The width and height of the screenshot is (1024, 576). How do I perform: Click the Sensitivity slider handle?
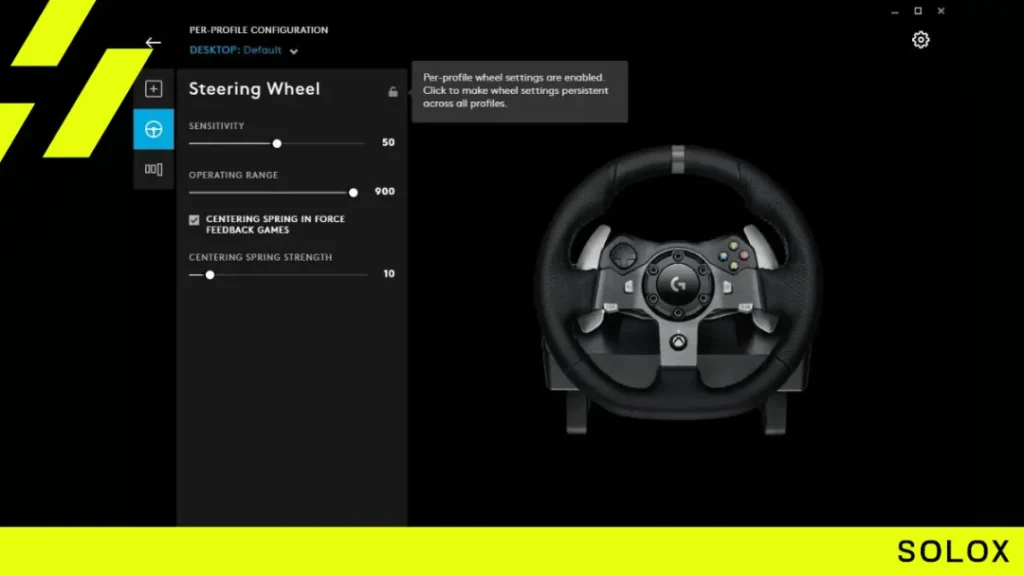[277, 143]
